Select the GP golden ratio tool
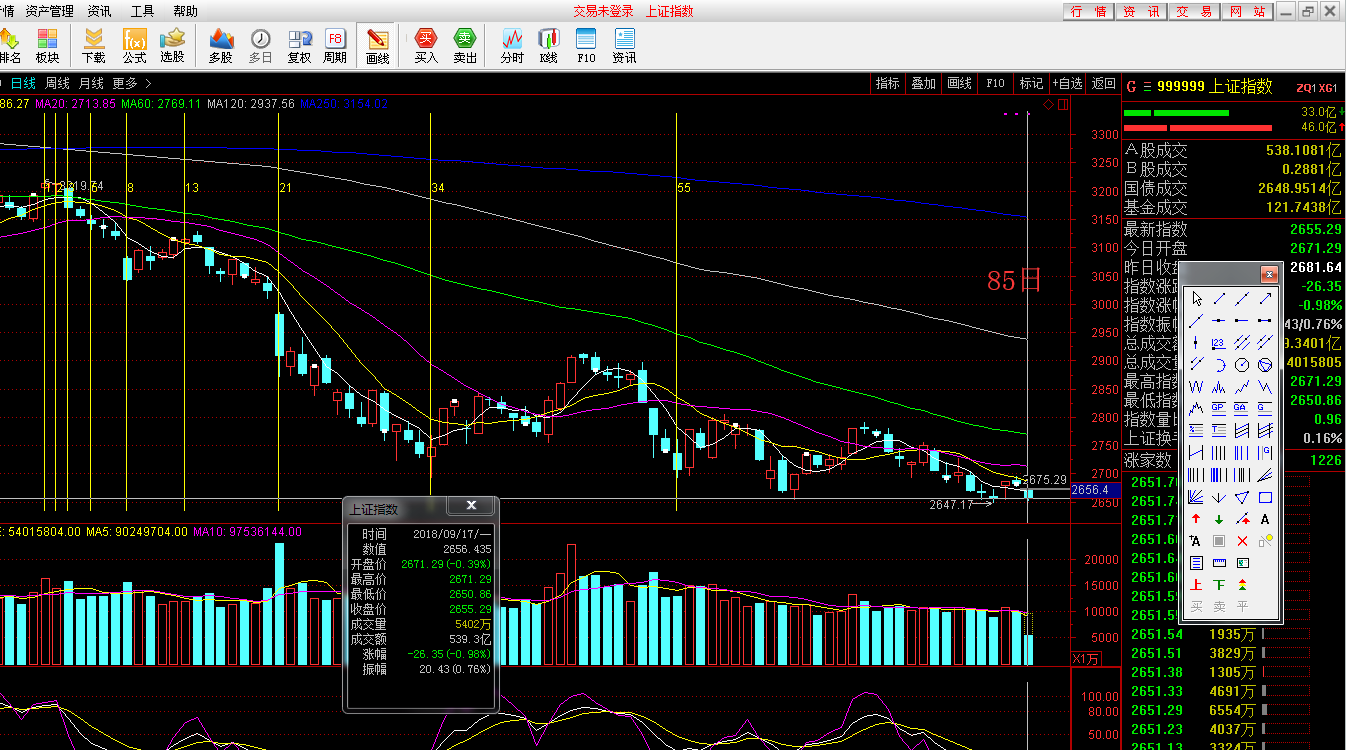 coord(1219,408)
